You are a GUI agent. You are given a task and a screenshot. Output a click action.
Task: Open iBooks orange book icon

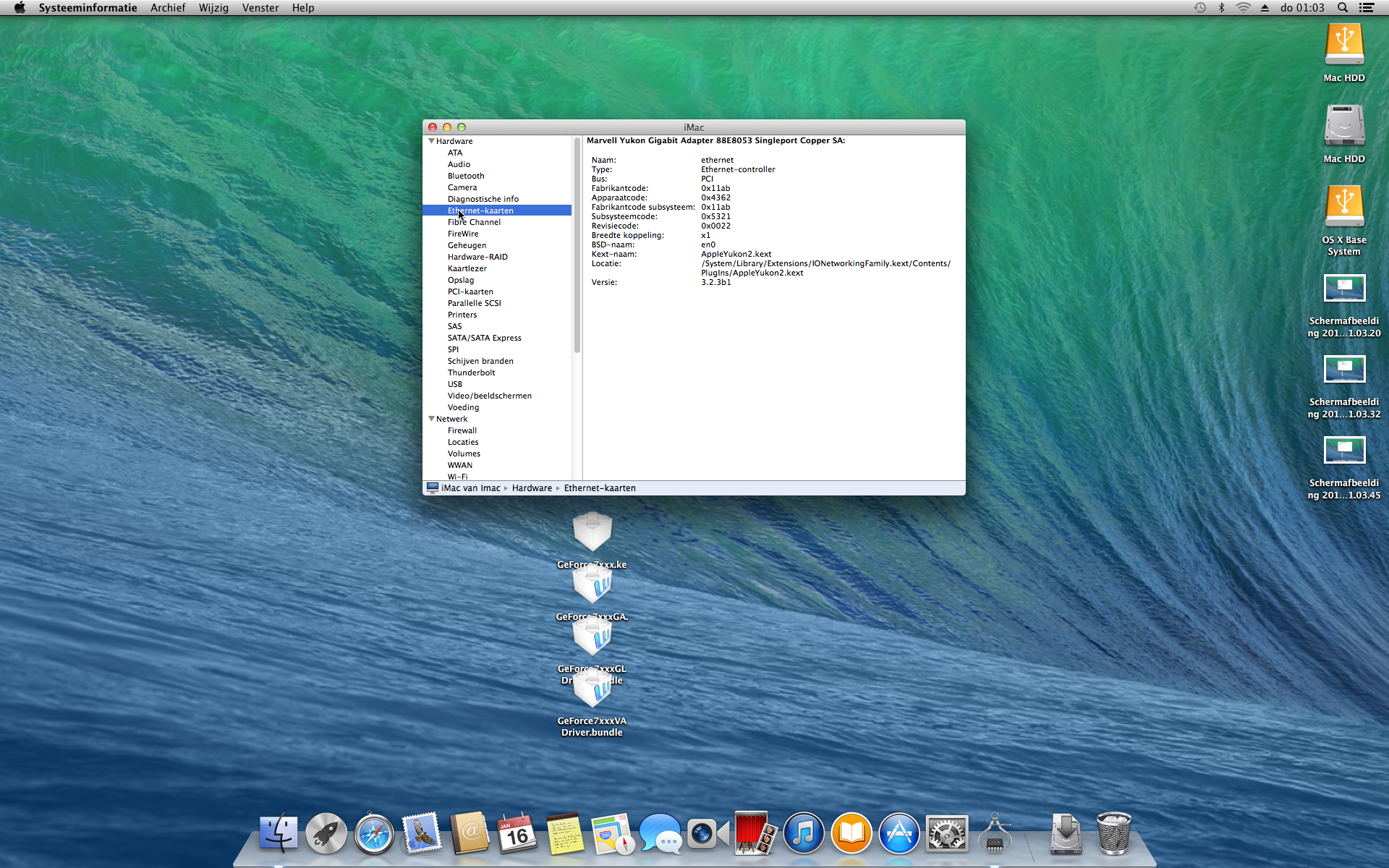[x=851, y=833]
